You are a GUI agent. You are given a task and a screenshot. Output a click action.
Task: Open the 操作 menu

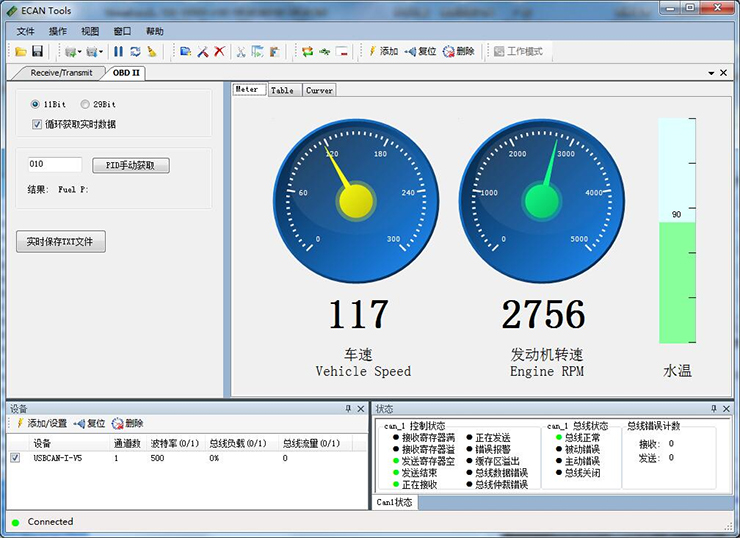click(58, 31)
